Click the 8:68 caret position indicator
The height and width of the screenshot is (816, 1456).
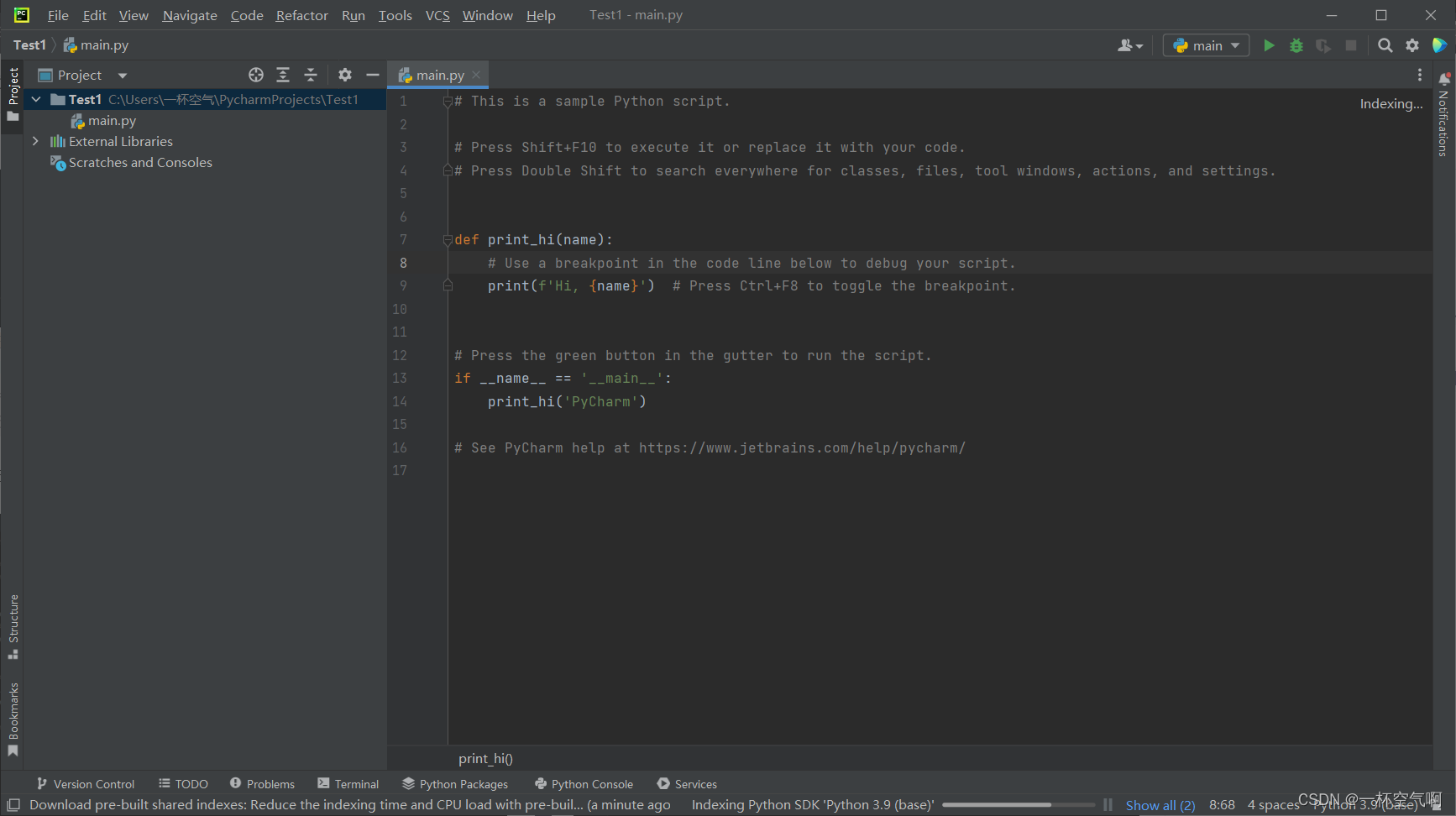click(x=1222, y=804)
